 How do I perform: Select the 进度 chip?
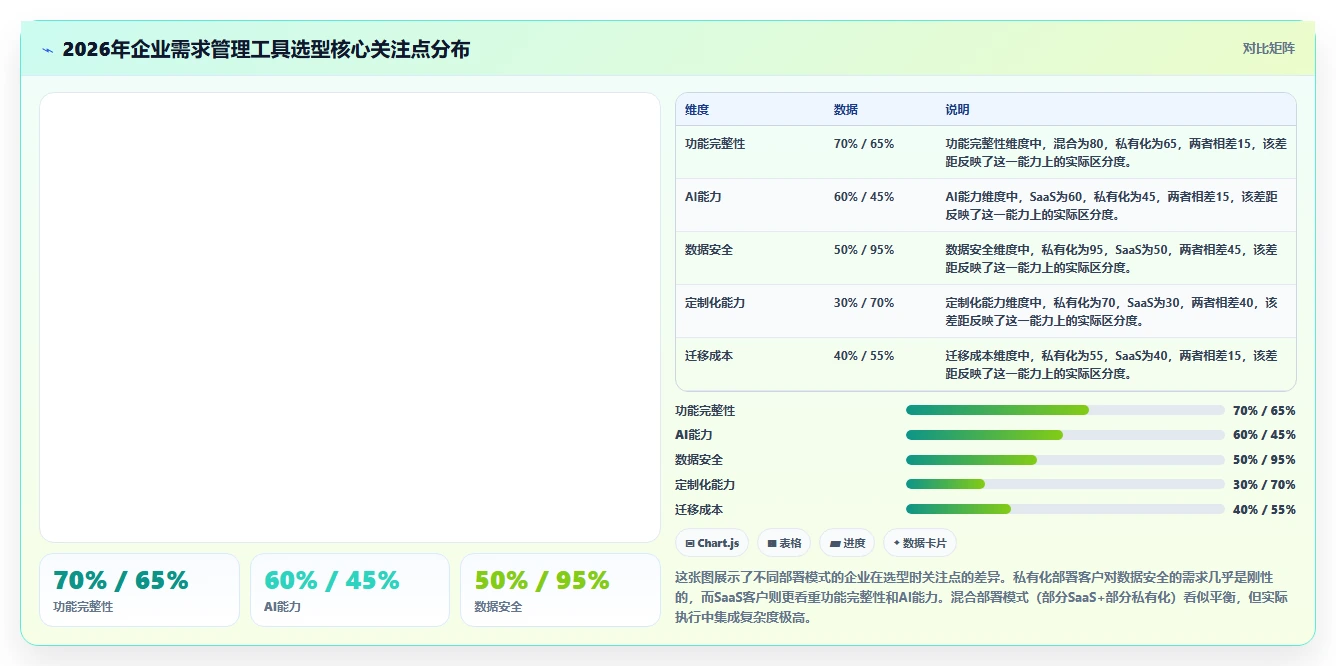847,543
